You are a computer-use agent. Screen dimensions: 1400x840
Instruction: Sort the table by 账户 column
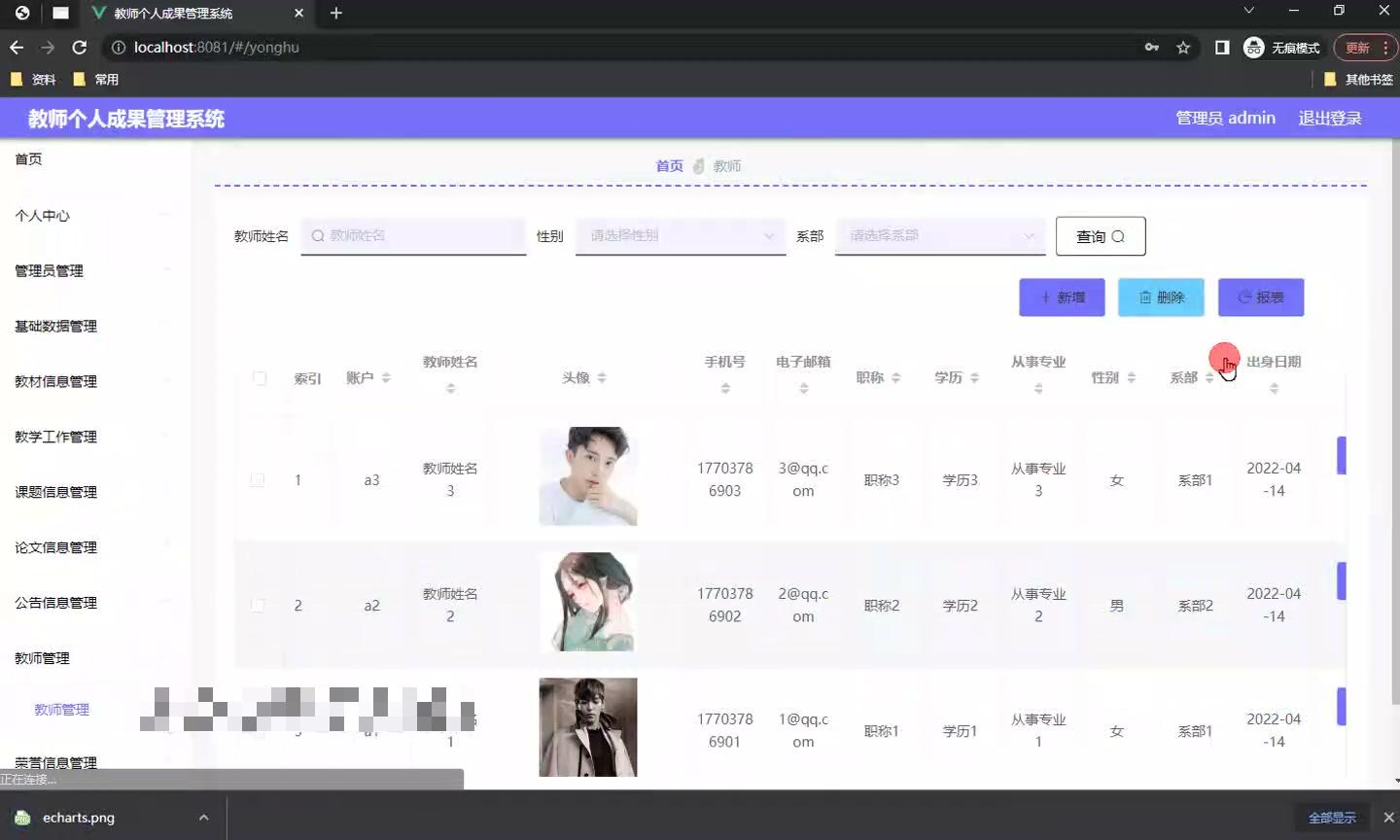coord(386,377)
